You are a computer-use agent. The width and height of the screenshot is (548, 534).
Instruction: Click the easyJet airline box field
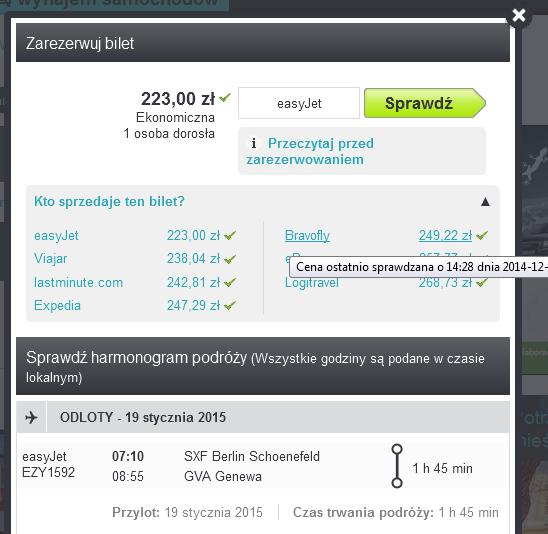point(299,103)
